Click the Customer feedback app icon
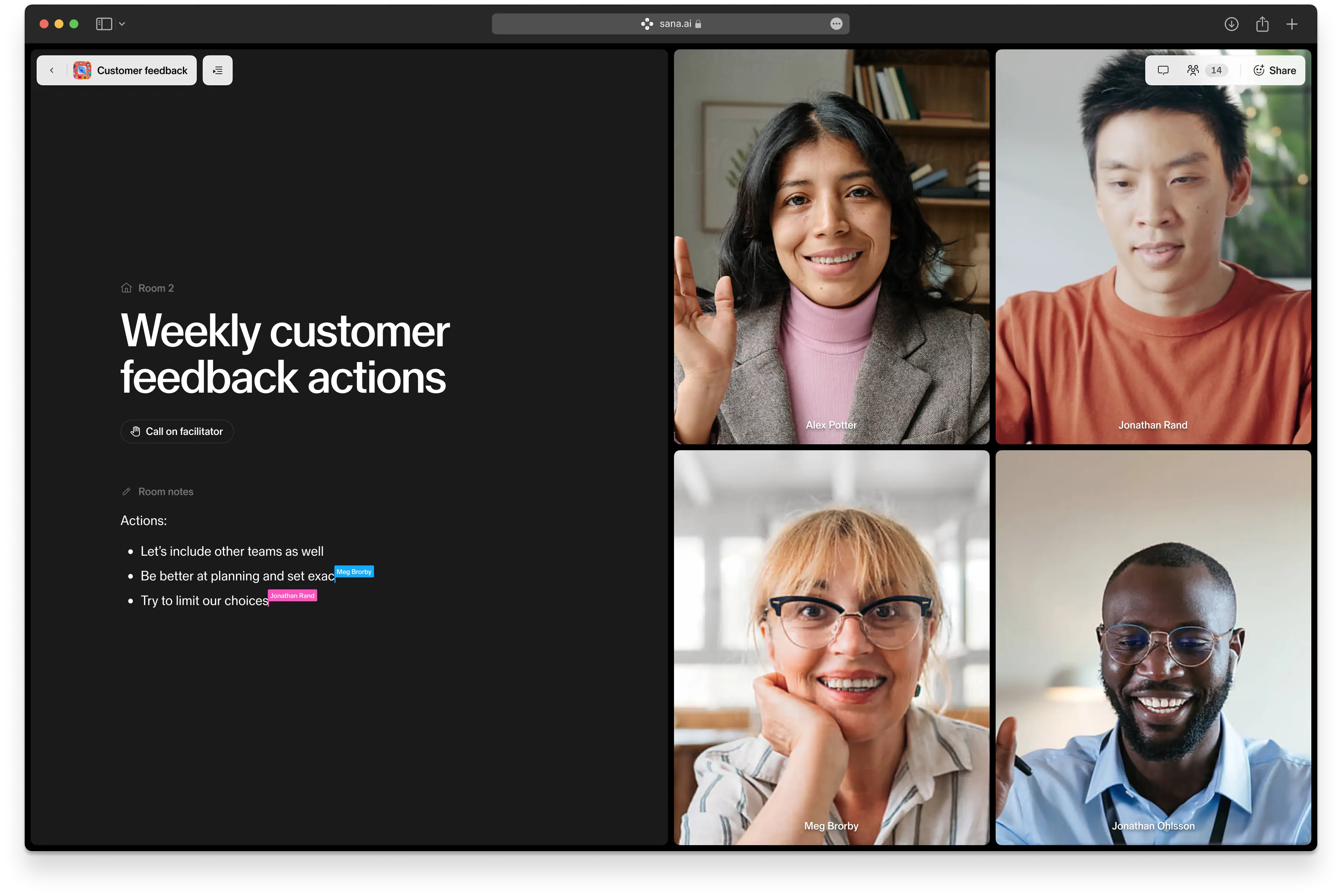 pyautogui.click(x=82, y=70)
